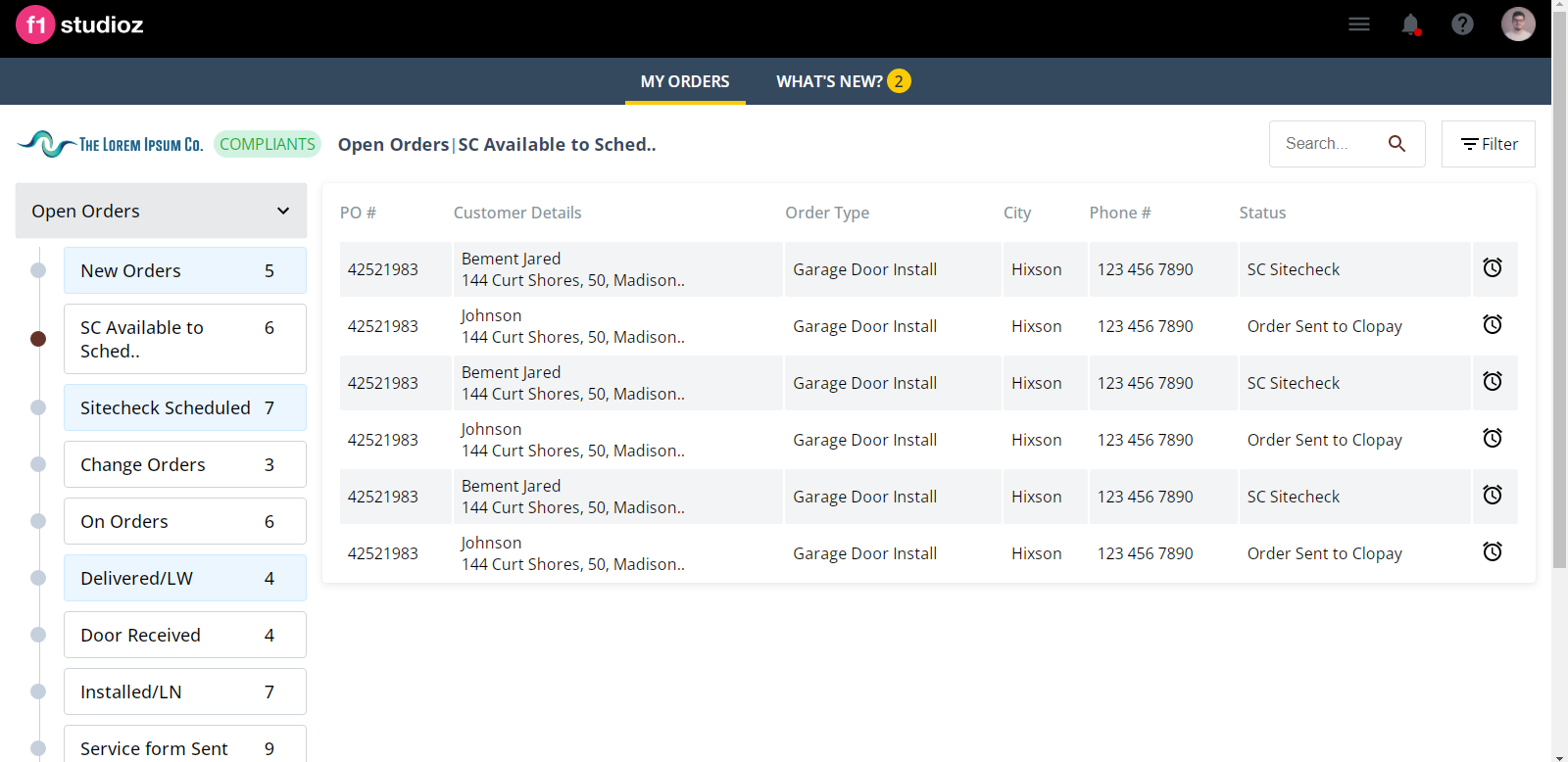Viewport: 1568px width, 762px height.
Task: Select Delivered/LW item
Action: [185, 578]
